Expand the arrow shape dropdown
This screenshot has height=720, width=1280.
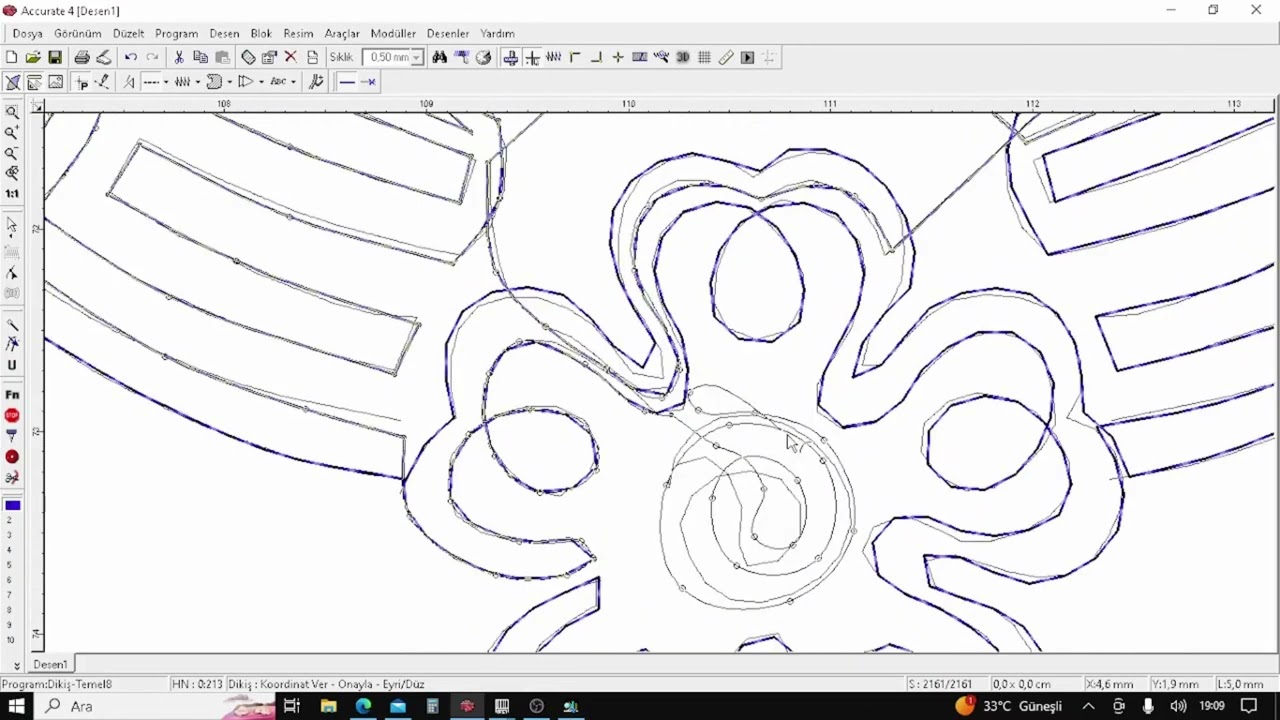(261, 82)
